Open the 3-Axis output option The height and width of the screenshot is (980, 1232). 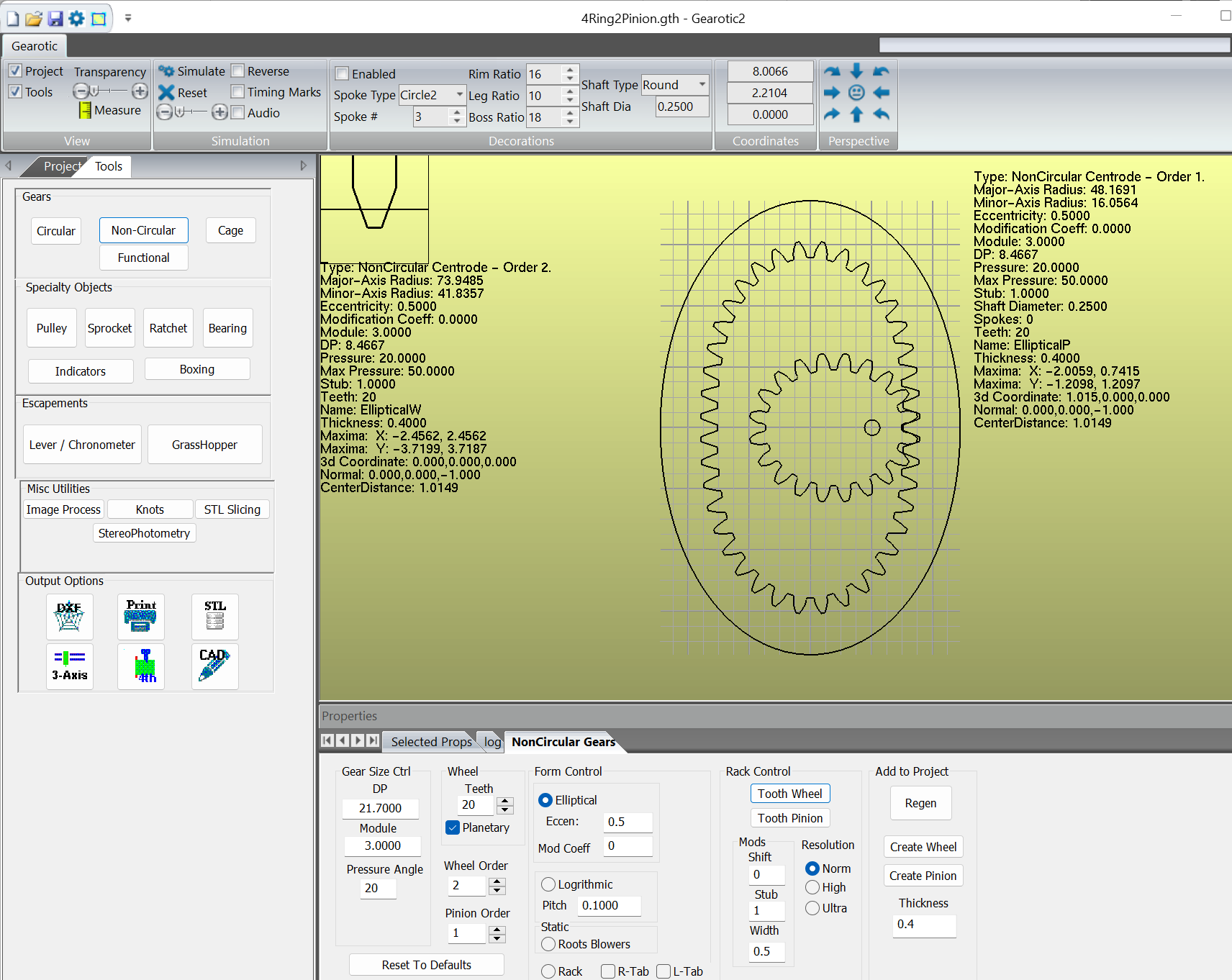click(x=69, y=666)
